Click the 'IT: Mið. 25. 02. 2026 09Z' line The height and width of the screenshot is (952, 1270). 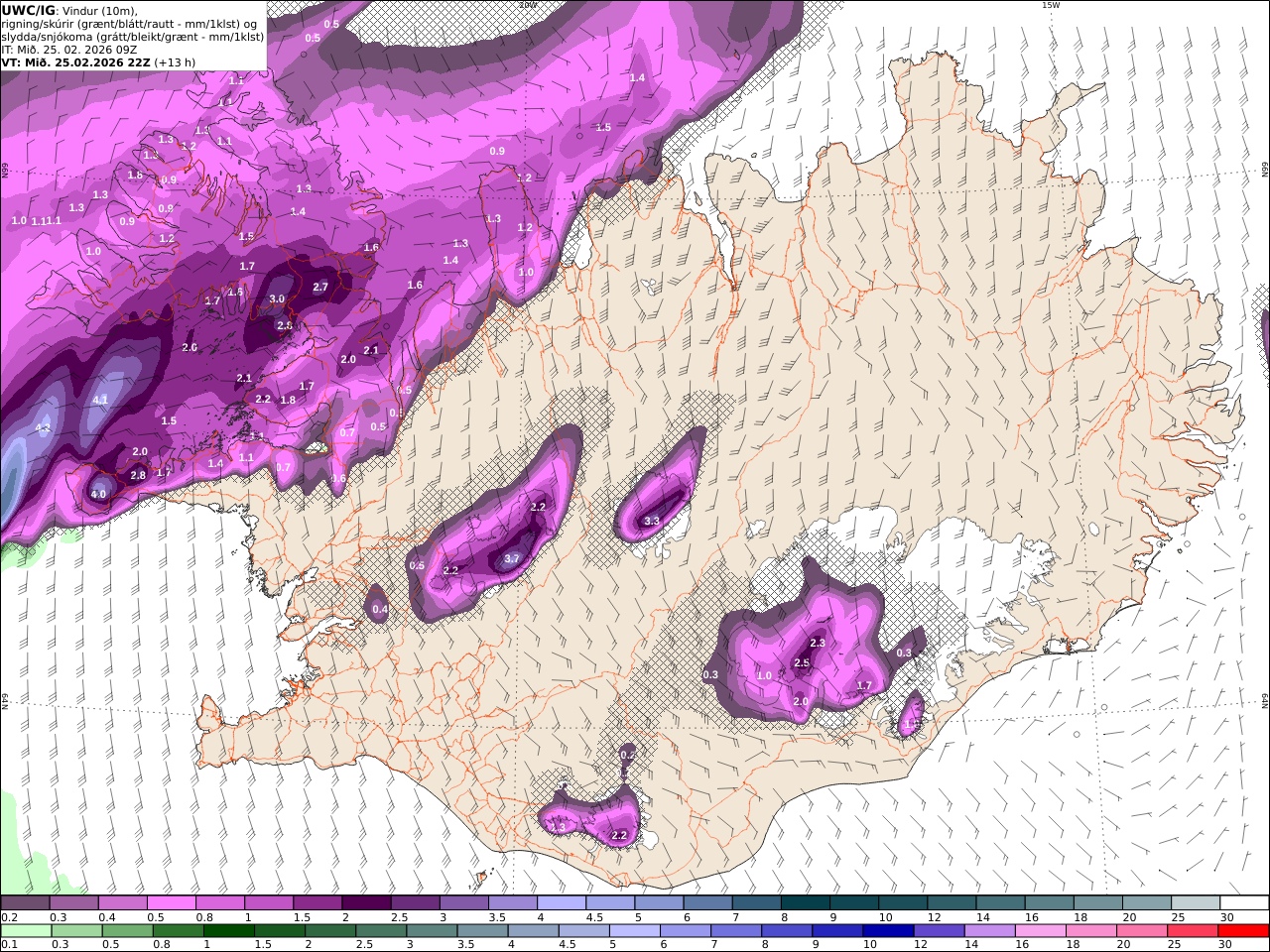coord(69,50)
